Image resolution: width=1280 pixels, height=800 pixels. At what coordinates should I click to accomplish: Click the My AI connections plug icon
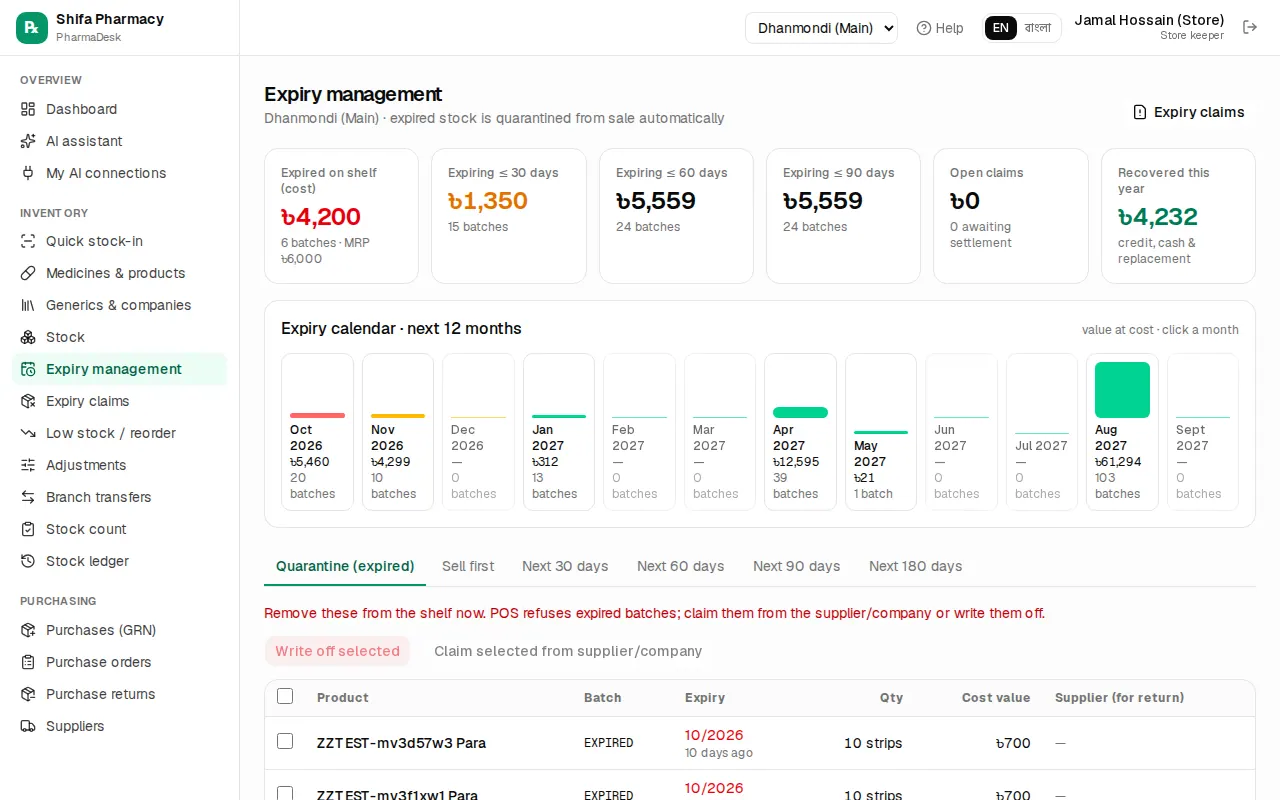click(x=28, y=173)
